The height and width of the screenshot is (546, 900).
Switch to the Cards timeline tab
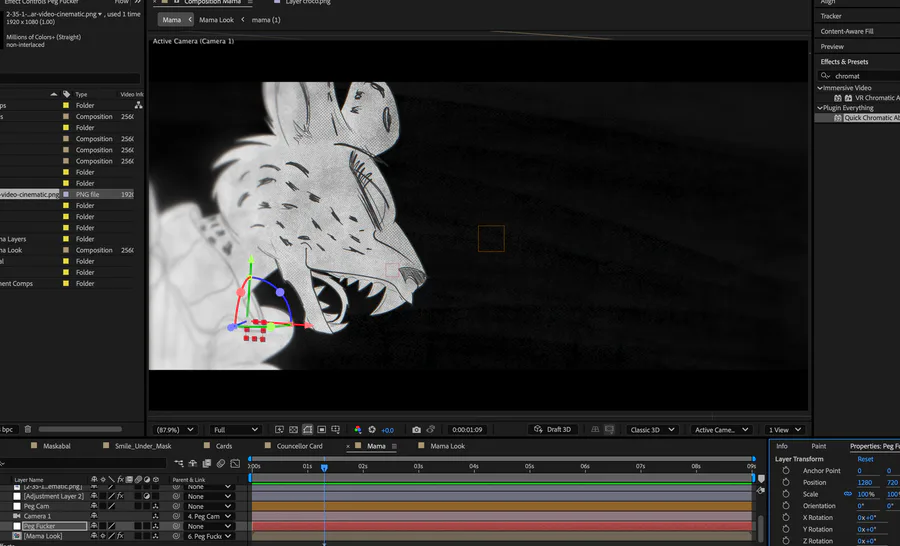tap(224, 446)
